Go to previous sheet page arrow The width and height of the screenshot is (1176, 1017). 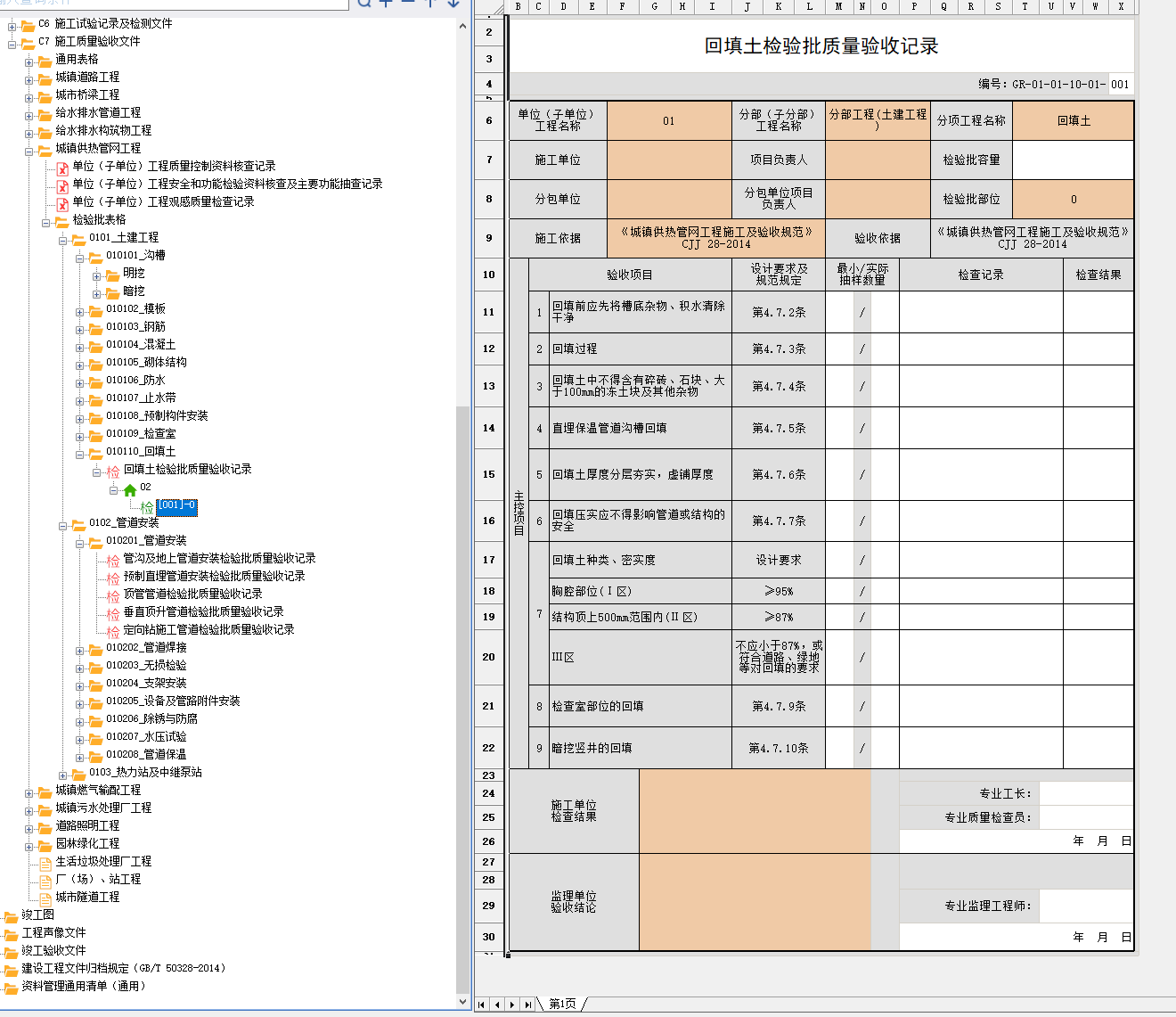tap(497, 1005)
